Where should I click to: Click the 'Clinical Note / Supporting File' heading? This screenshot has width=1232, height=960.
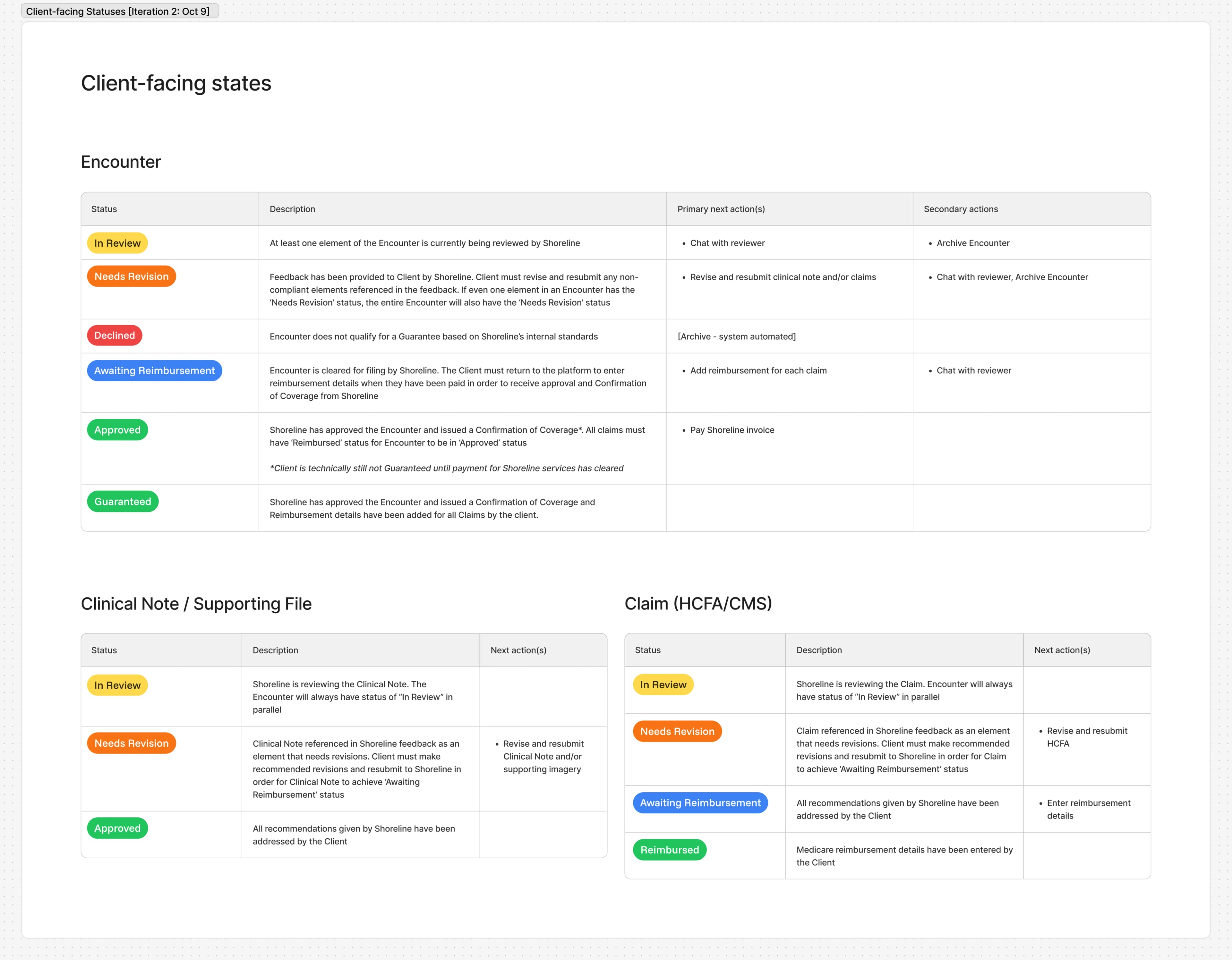[x=196, y=604]
